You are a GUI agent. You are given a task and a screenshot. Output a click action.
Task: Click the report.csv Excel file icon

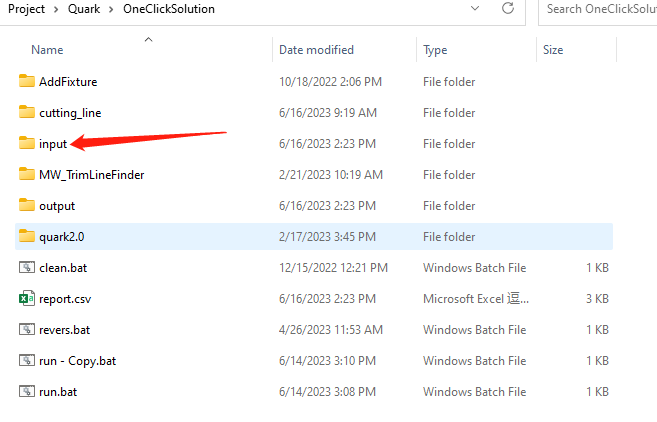[x=27, y=299]
